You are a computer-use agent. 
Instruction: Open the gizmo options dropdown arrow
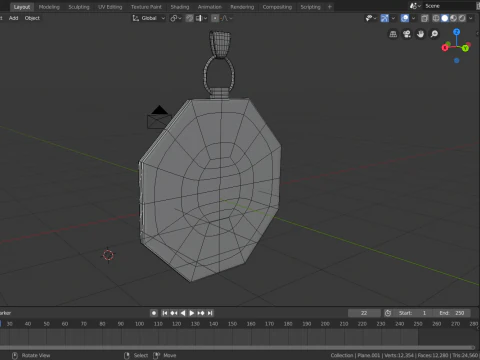coord(393,18)
